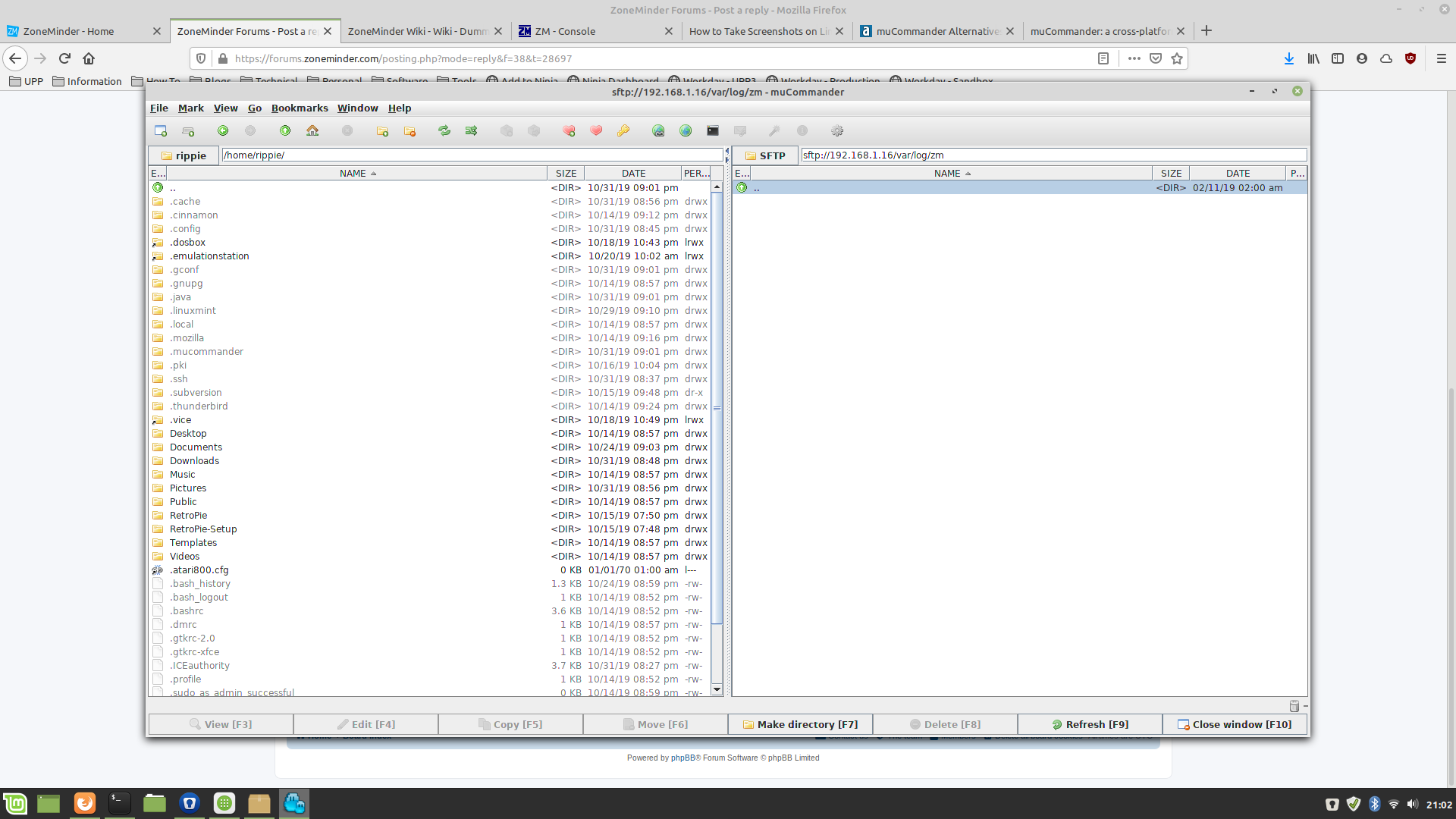Viewport: 1456px width, 819px height.
Task: Open the muCommander trash icon at bottom right
Action: pos(1294,706)
